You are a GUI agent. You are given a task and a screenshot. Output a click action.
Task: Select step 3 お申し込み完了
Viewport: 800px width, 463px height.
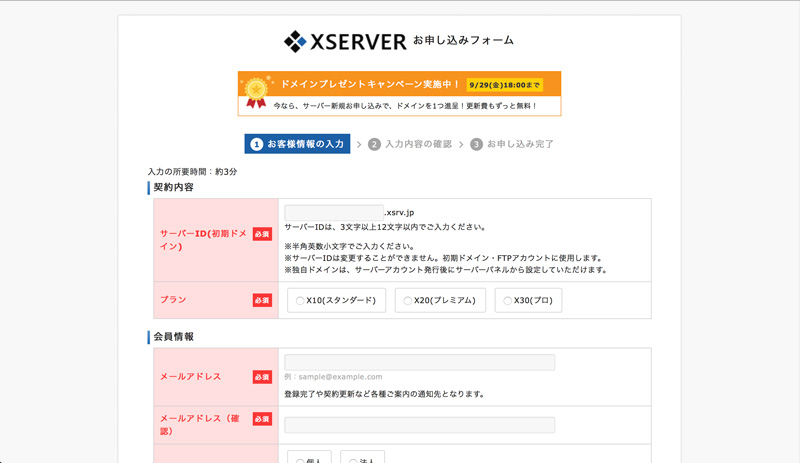(x=512, y=144)
